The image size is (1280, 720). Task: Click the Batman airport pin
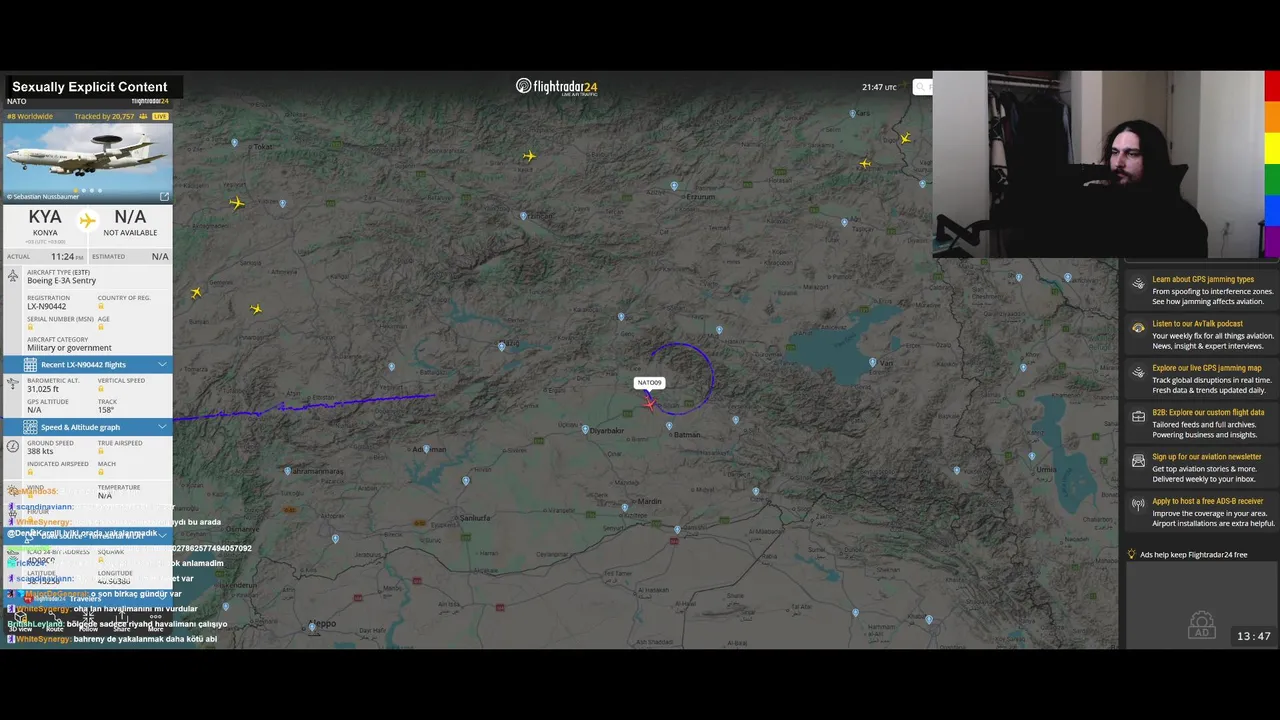[x=669, y=426]
